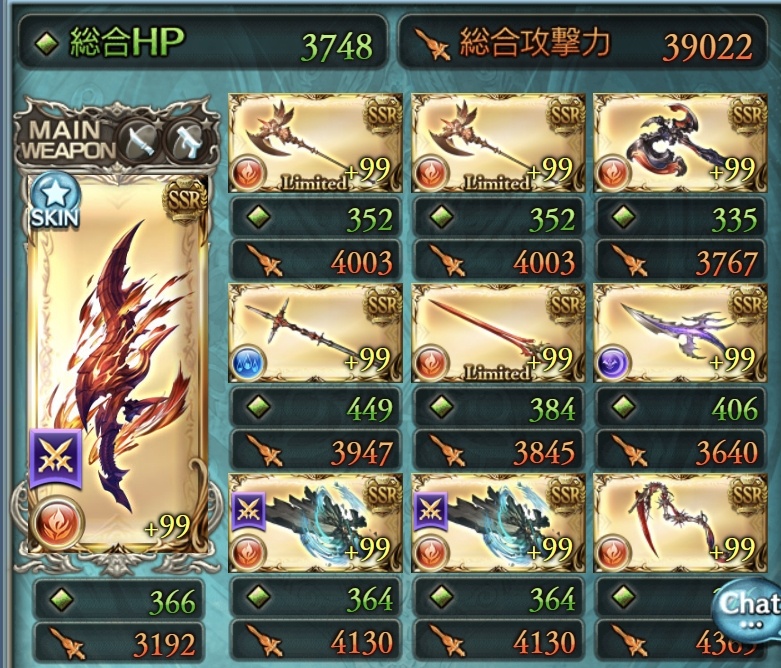Select the water element spear weapon
This screenshot has width=781, height=668.
click(315, 333)
